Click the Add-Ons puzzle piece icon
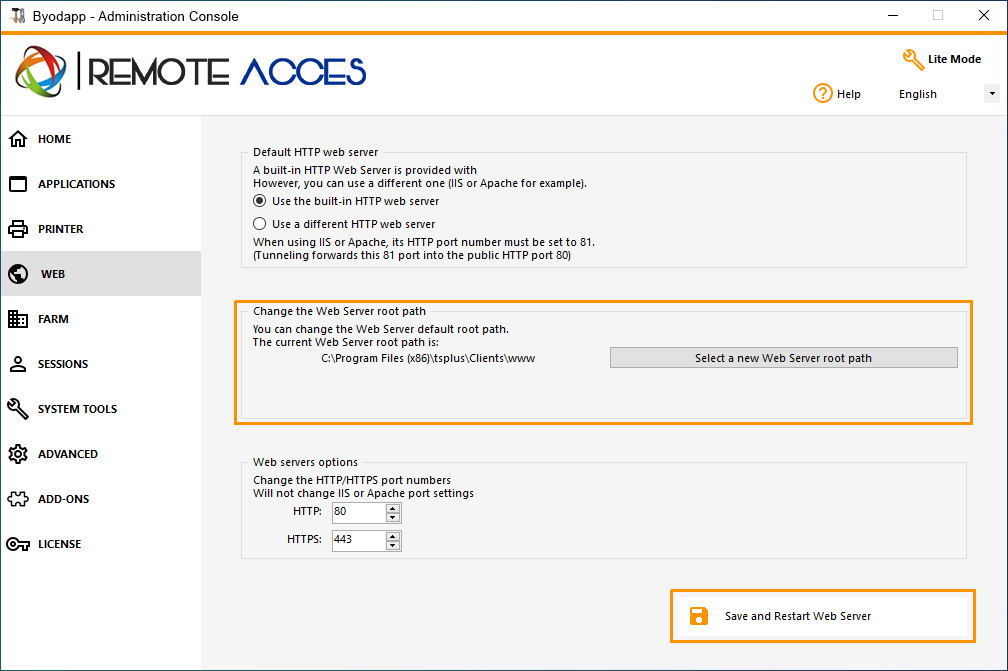 click(x=18, y=499)
